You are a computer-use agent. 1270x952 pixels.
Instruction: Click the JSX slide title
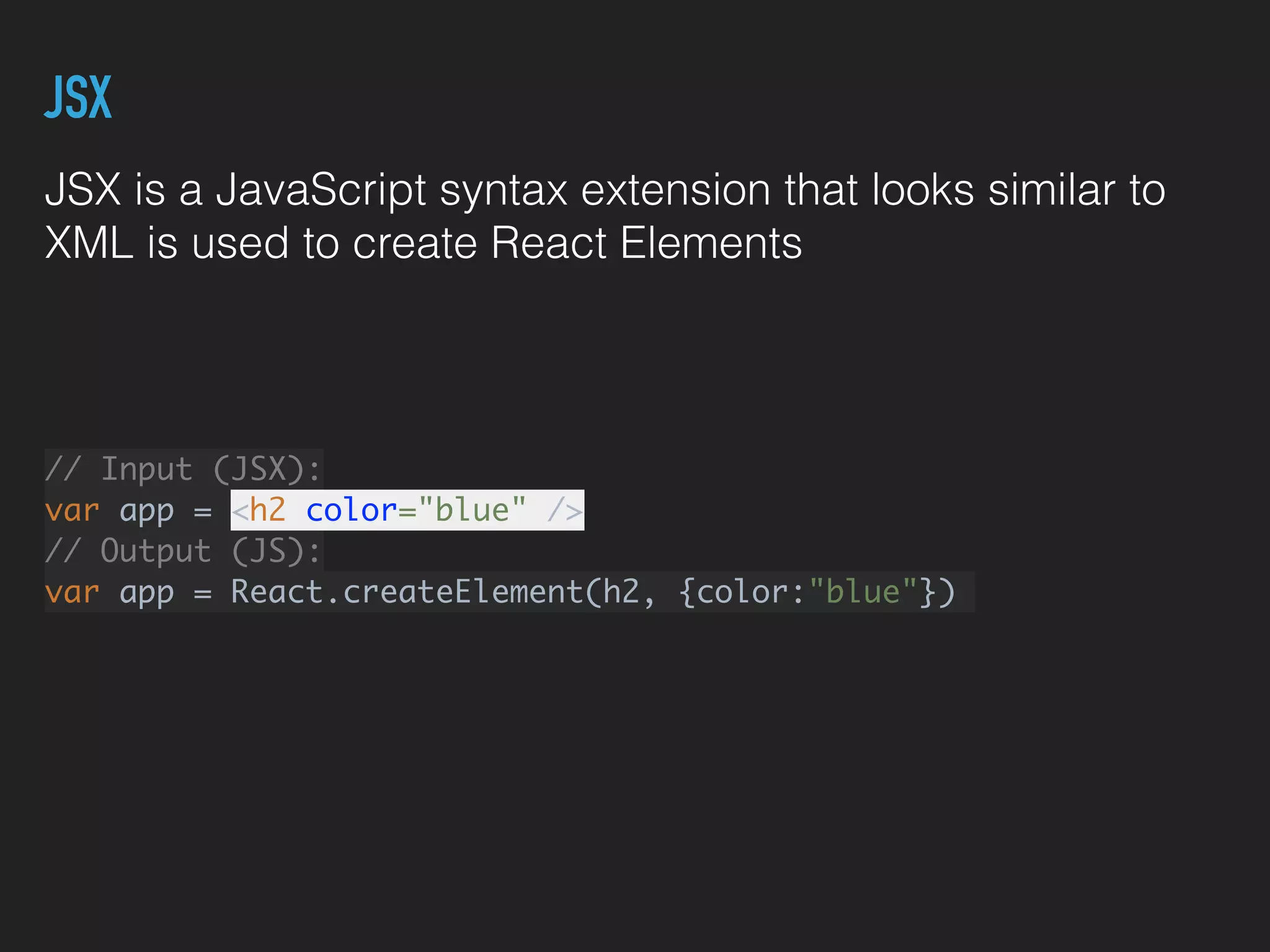[x=78, y=97]
